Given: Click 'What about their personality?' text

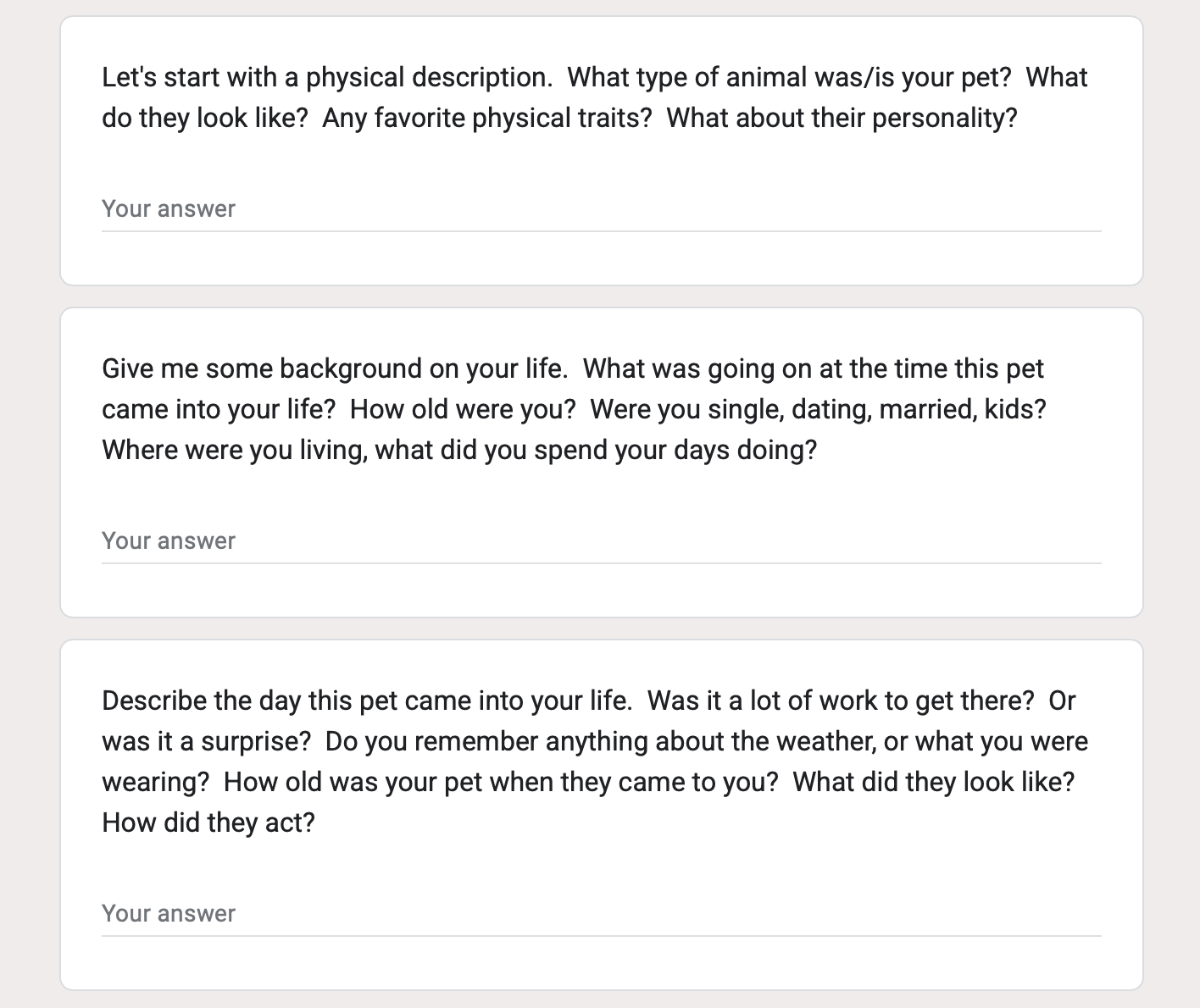Looking at the screenshot, I should click(842, 119).
